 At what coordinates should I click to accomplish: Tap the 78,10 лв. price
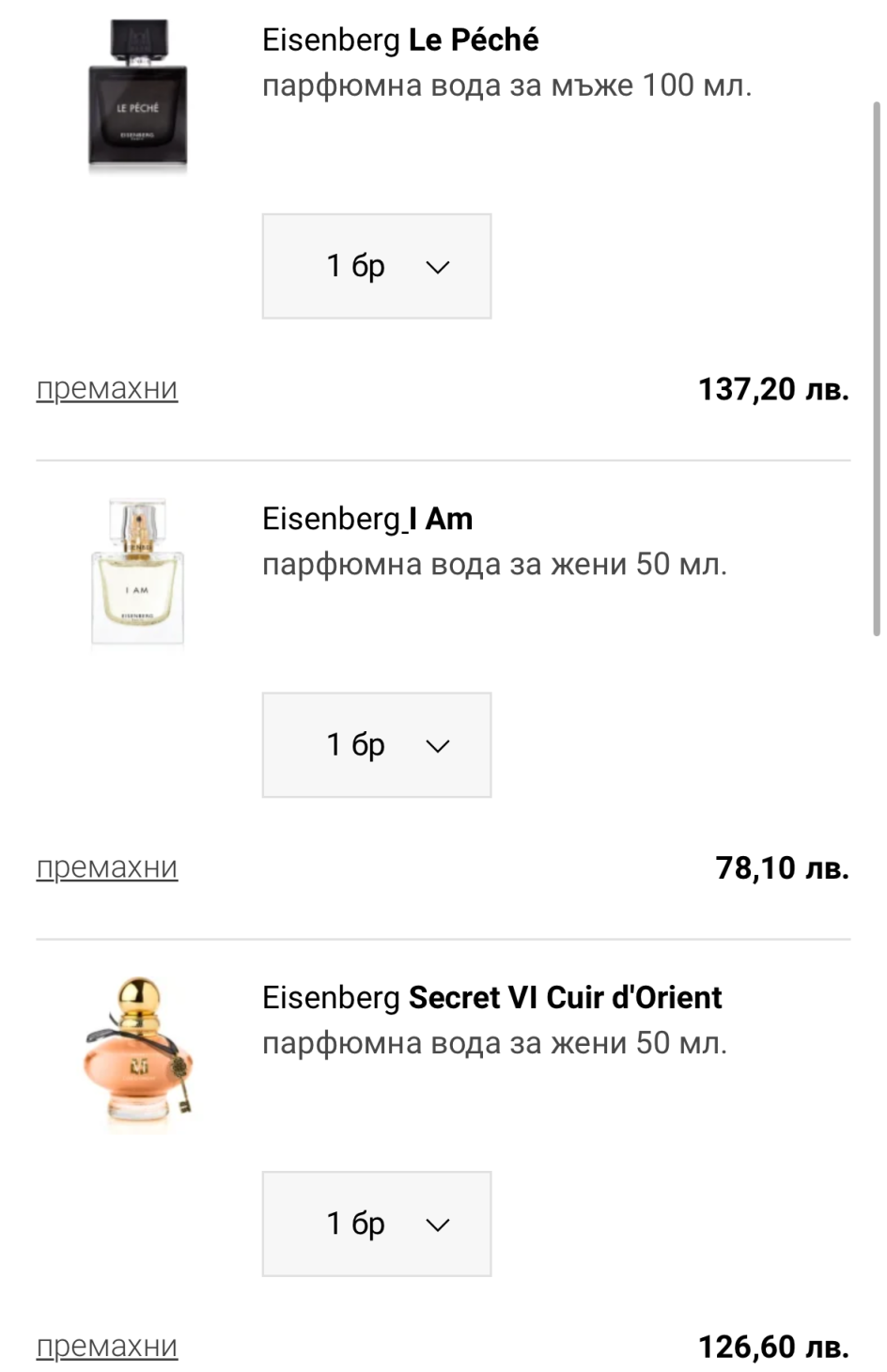pyautogui.click(x=782, y=867)
